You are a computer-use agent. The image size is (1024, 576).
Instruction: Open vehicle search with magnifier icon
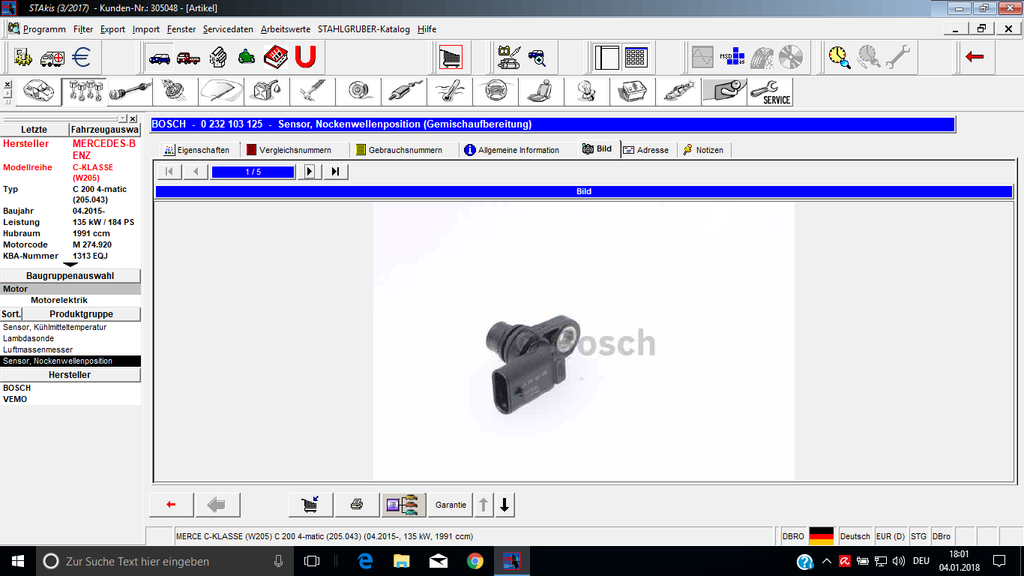(x=537, y=57)
